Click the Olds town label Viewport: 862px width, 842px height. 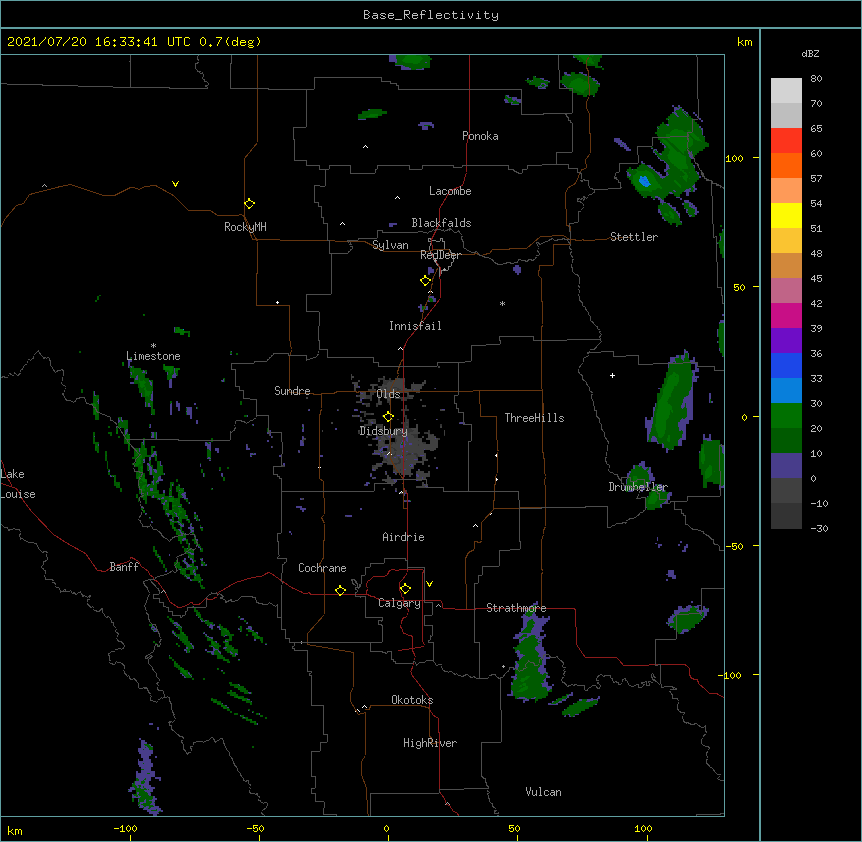click(388, 394)
